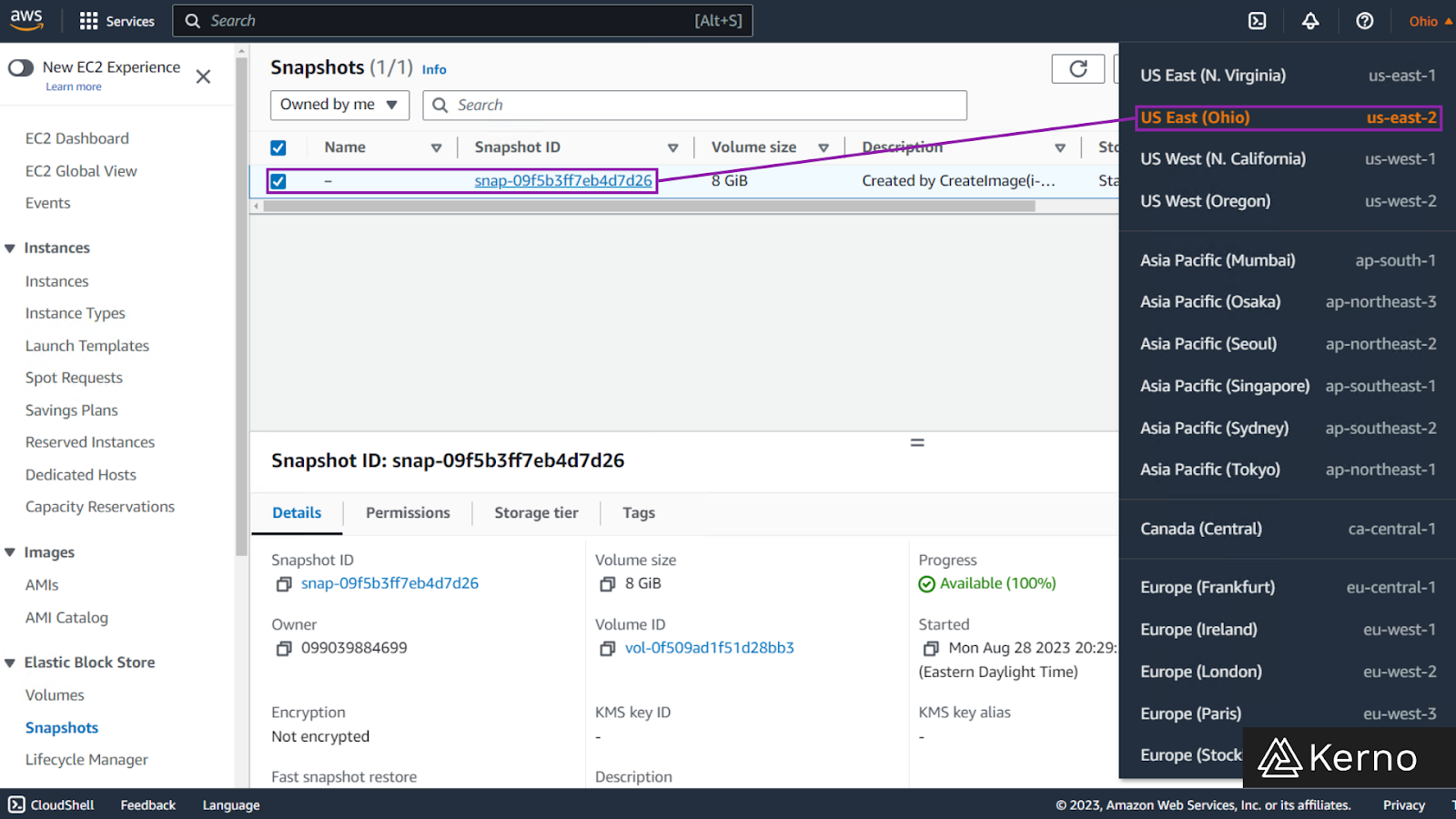Select Europe (London) region
Image resolution: width=1456 pixels, height=819 pixels.
[1288, 672]
